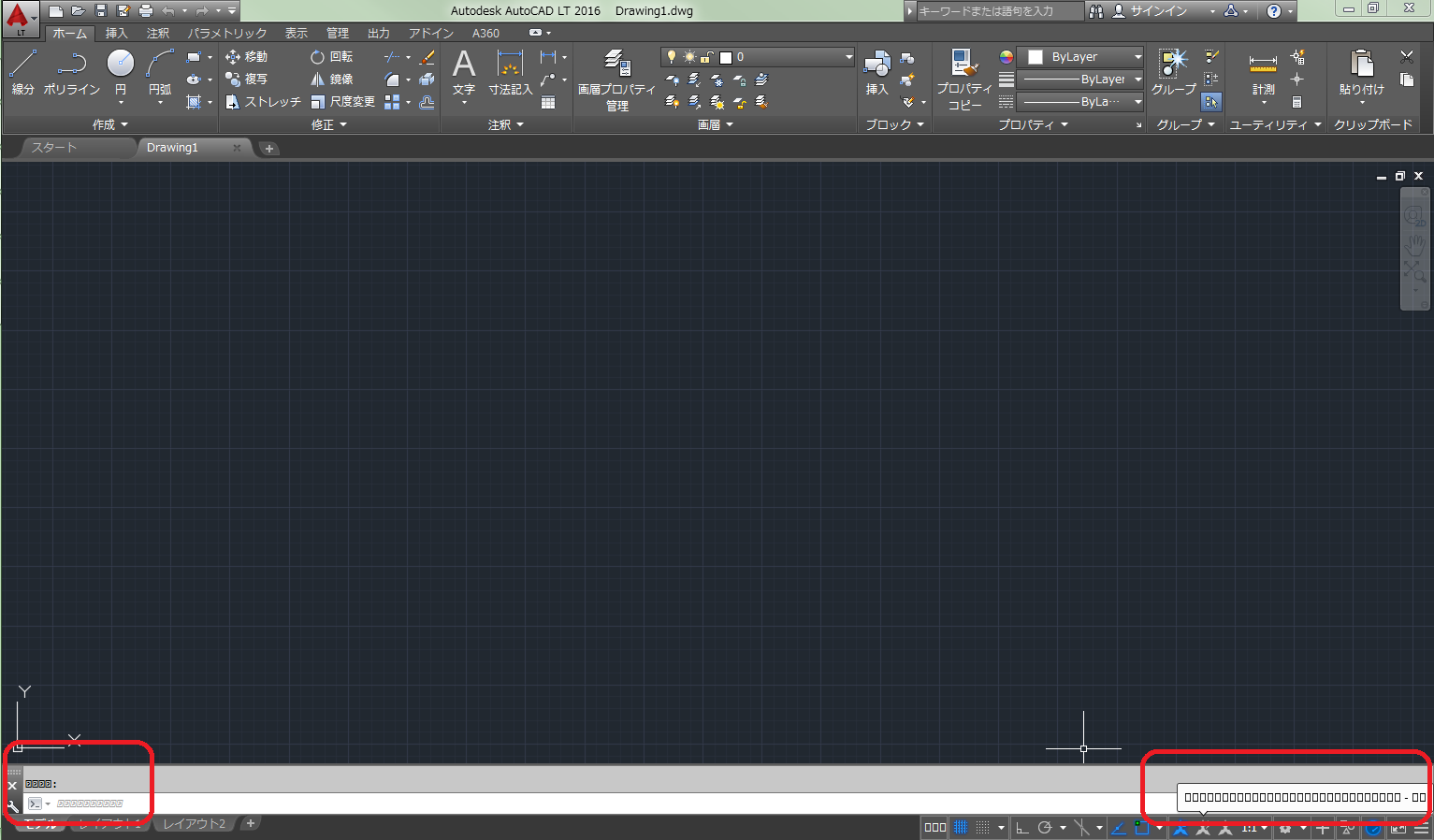Expand the 画層 panel
This screenshot has width=1434, height=840.
[716, 124]
